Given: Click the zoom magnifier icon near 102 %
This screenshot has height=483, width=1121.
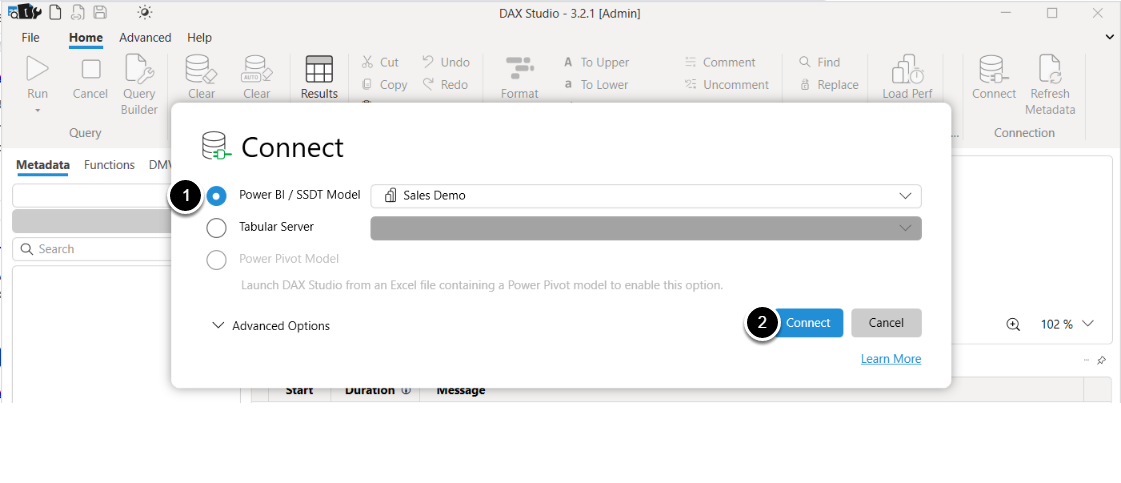Looking at the screenshot, I should (x=1013, y=324).
